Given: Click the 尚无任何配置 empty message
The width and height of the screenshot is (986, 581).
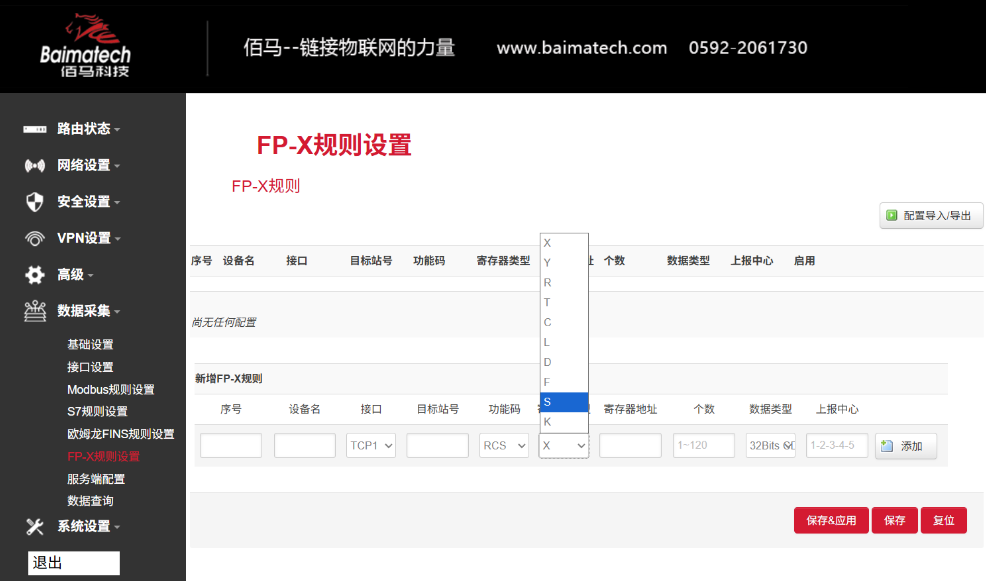Looking at the screenshot, I should [x=224, y=323].
